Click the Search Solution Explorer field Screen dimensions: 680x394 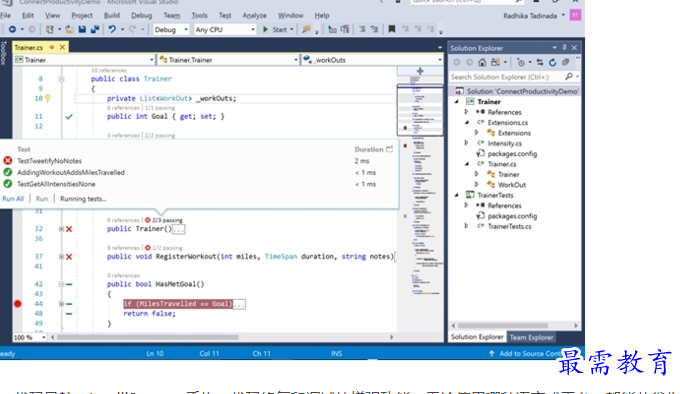point(506,77)
